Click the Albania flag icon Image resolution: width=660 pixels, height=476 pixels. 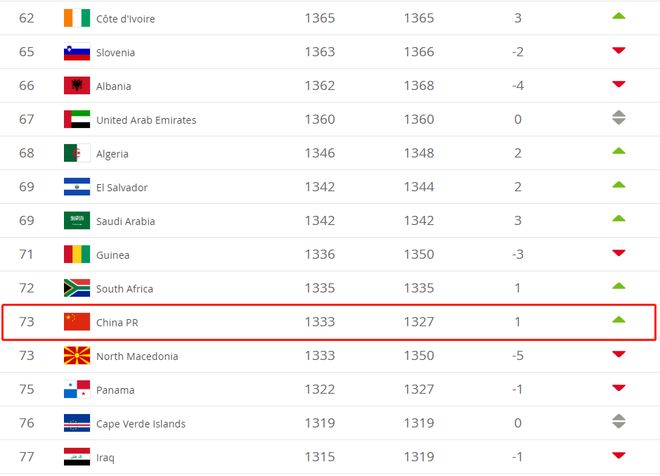[77, 85]
